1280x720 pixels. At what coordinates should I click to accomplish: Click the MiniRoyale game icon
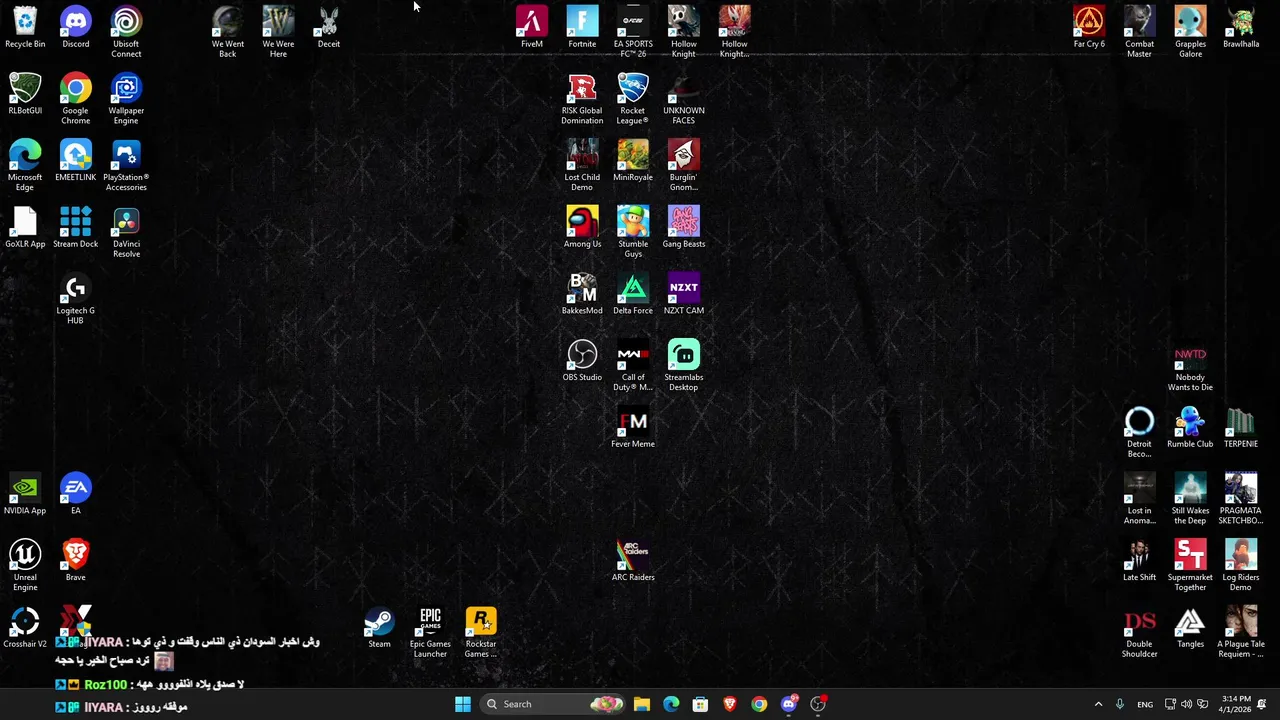633,161
